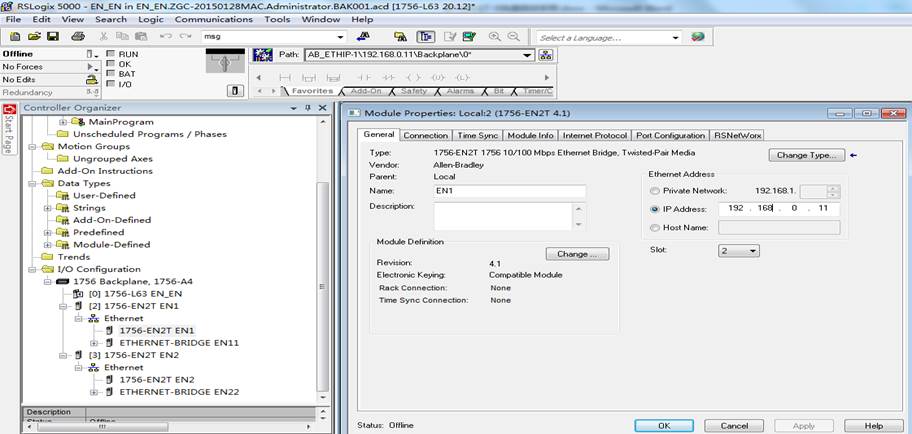Click the Controller Organizer vertical scrollbar
Image resolution: width=912 pixels, height=434 pixels.
[x=323, y=259]
